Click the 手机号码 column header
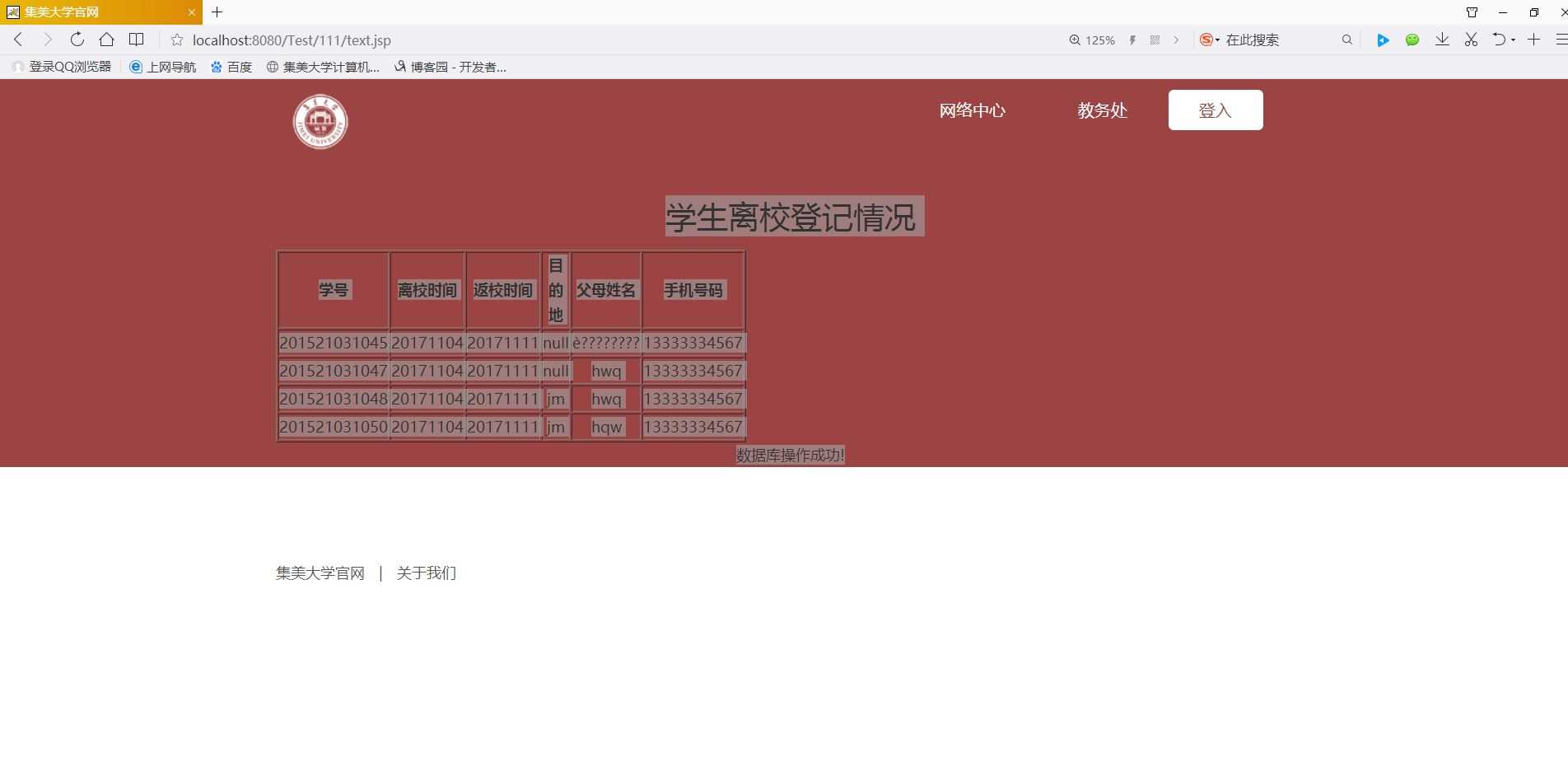 693,290
